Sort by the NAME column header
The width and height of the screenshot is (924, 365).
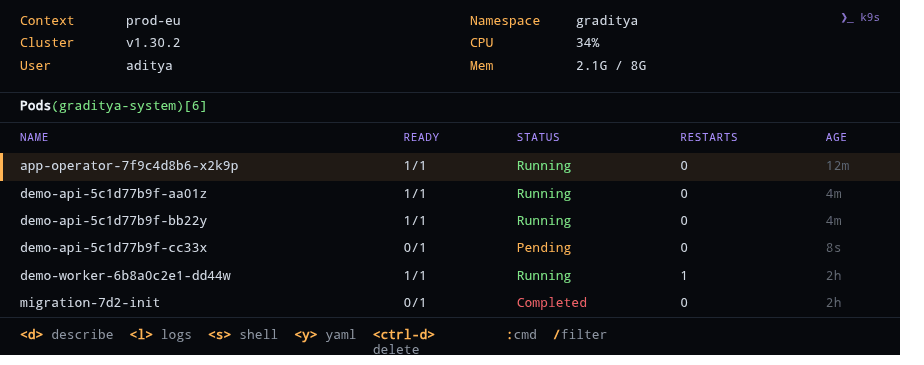pyautogui.click(x=34, y=137)
